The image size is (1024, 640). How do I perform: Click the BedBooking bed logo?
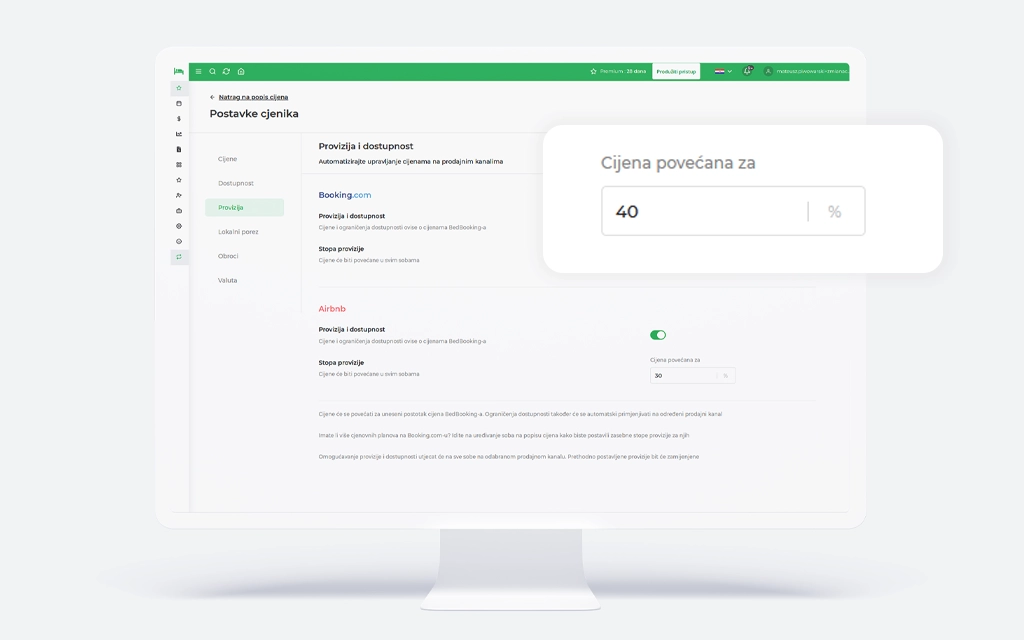(178, 71)
